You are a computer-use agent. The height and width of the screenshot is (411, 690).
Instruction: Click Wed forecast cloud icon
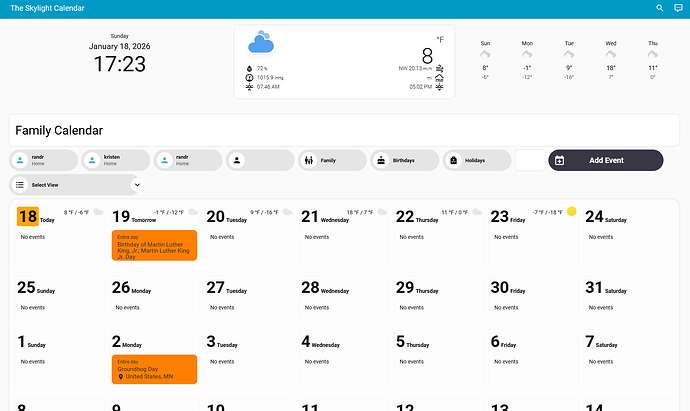coord(611,55)
